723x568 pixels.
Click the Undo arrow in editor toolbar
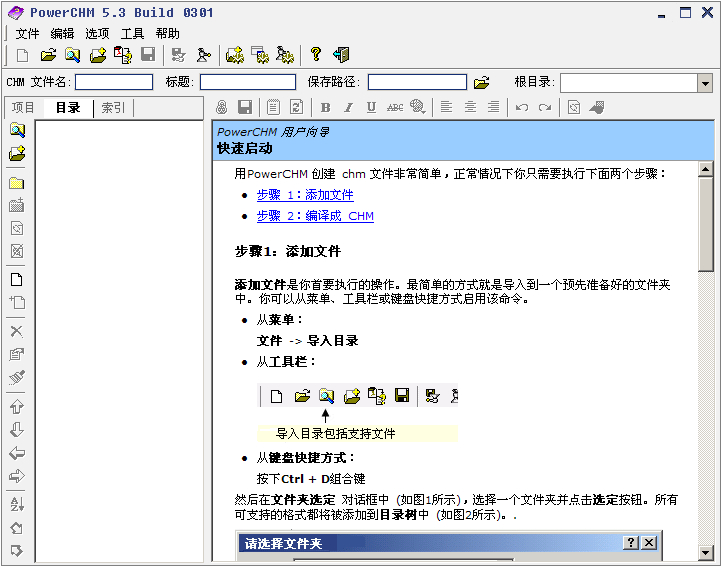[522, 108]
